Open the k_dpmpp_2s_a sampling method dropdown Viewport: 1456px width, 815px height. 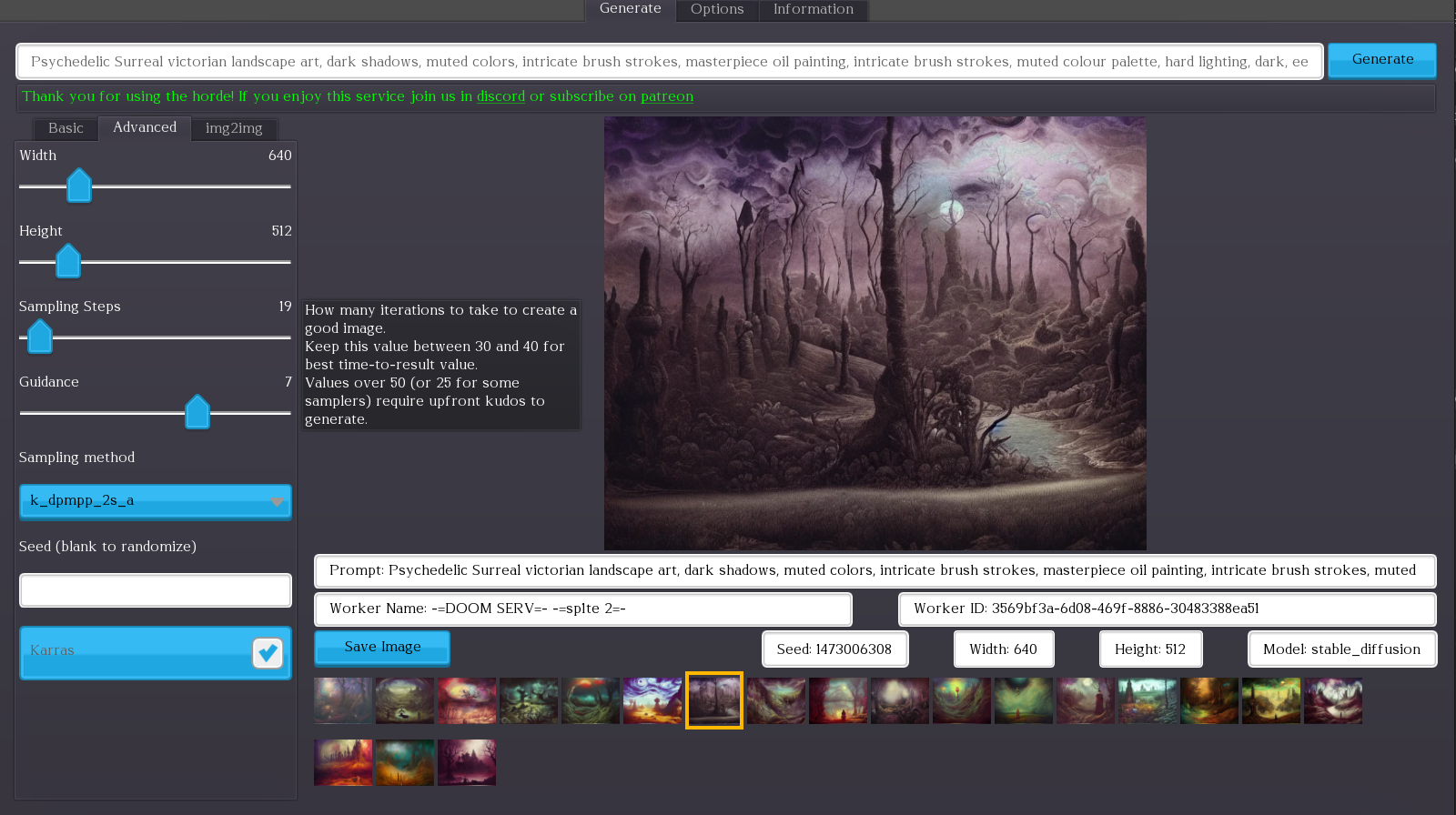[156, 501]
